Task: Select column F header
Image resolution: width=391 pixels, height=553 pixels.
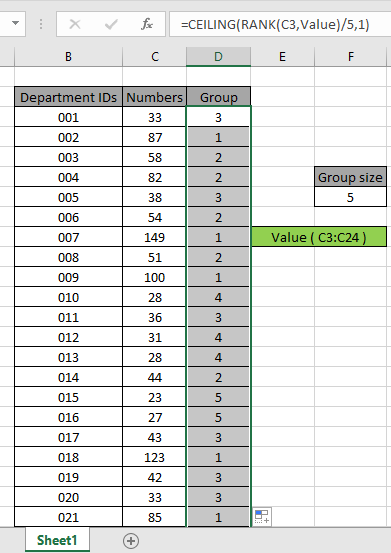Action: pyautogui.click(x=350, y=56)
